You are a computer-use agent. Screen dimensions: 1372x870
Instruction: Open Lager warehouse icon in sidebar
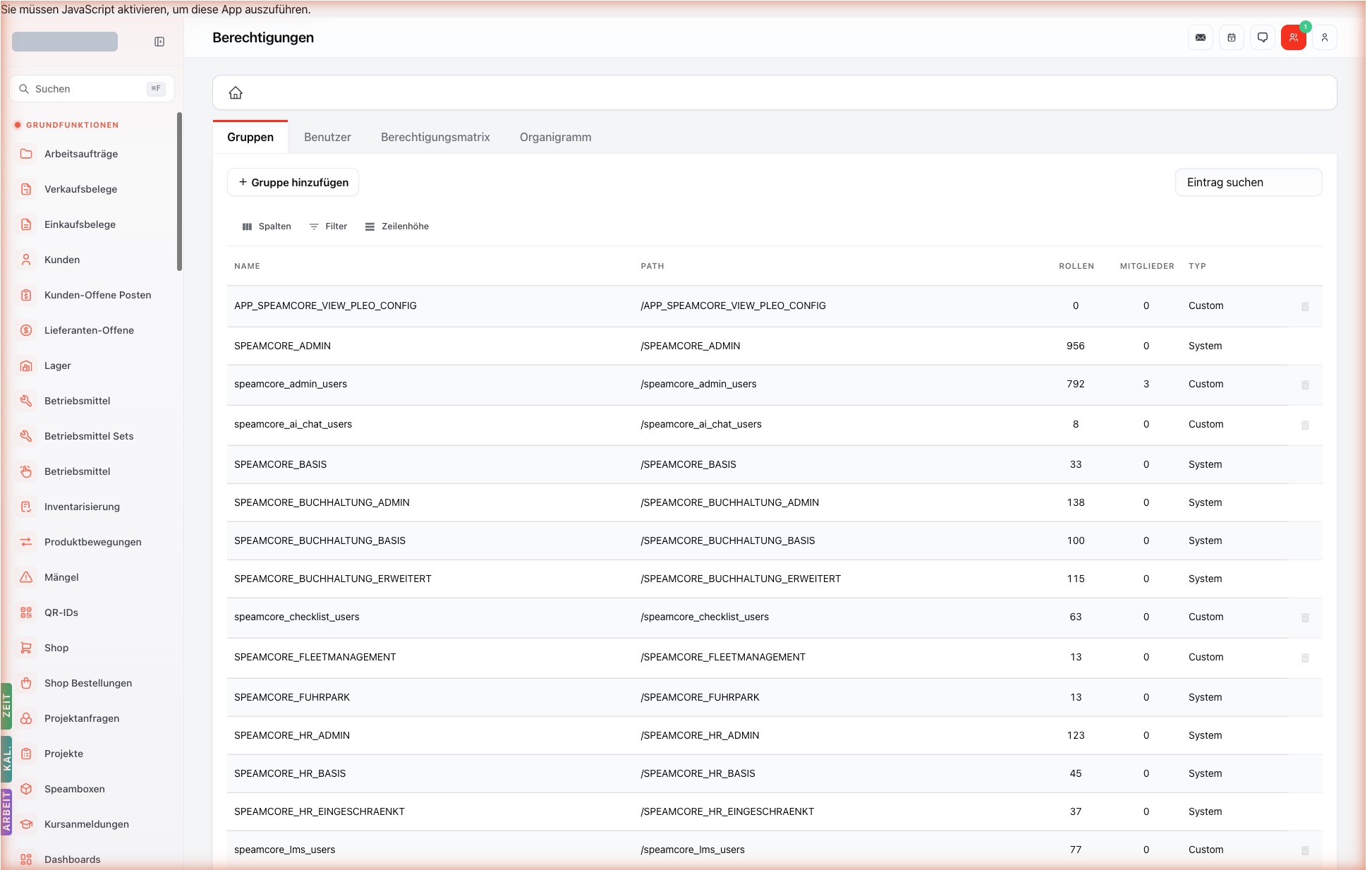pyautogui.click(x=26, y=365)
